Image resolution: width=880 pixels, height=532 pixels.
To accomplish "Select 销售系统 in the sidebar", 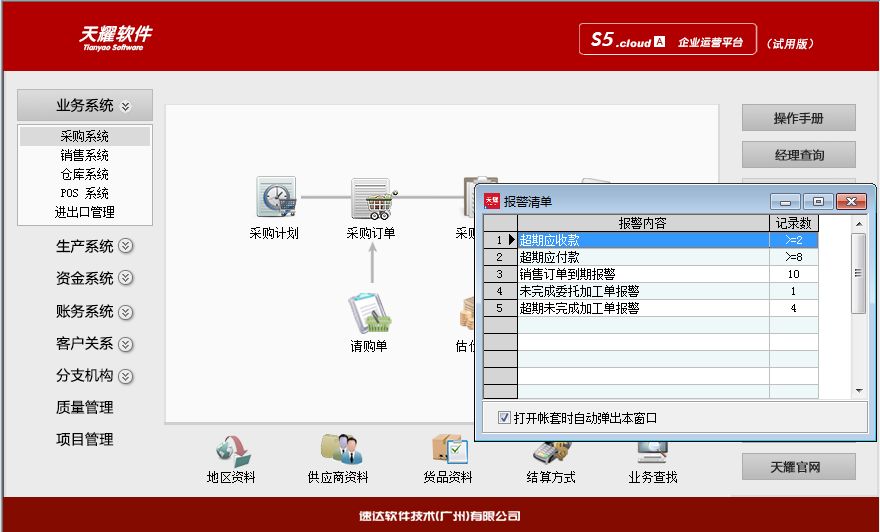I will [x=85, y=155].
